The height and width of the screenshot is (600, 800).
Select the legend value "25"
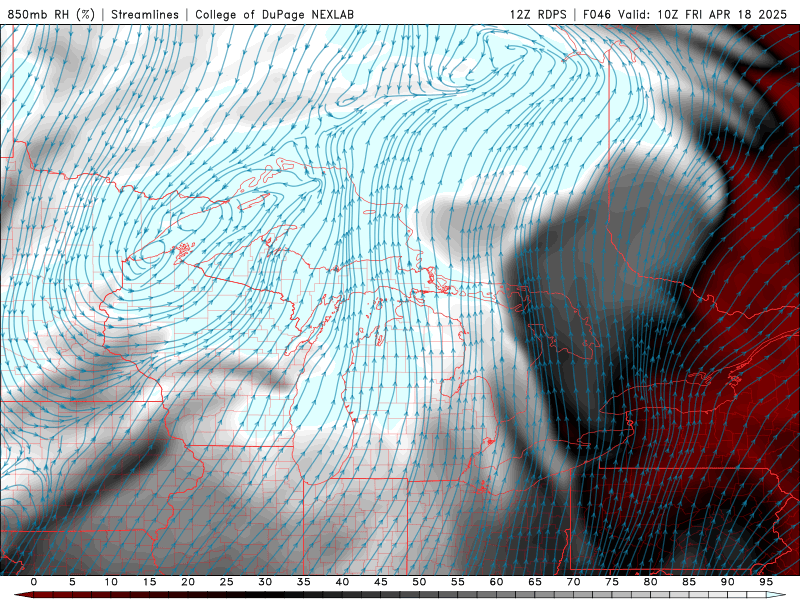click(227, 582)
